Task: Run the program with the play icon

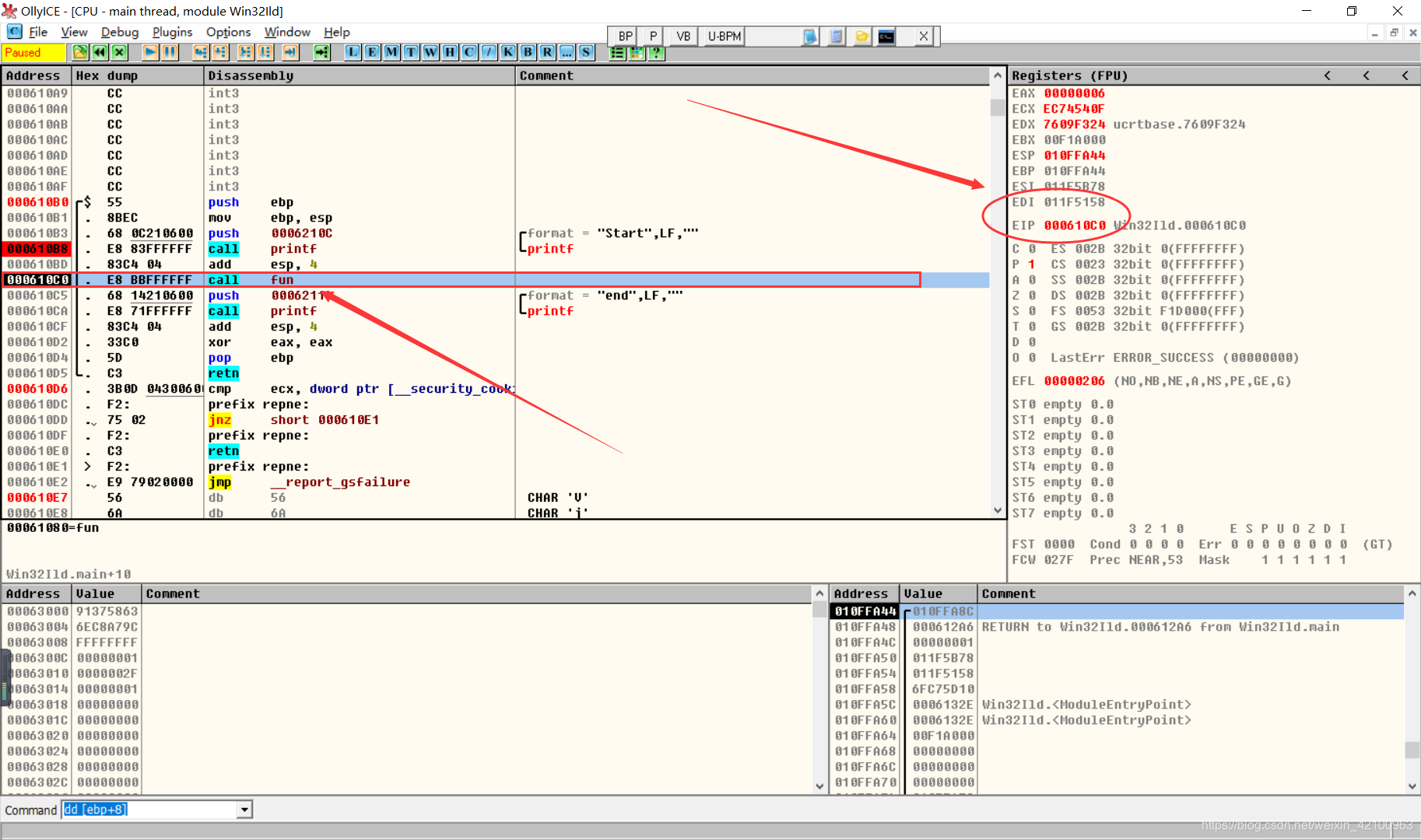Action: [x=150, y=52]
